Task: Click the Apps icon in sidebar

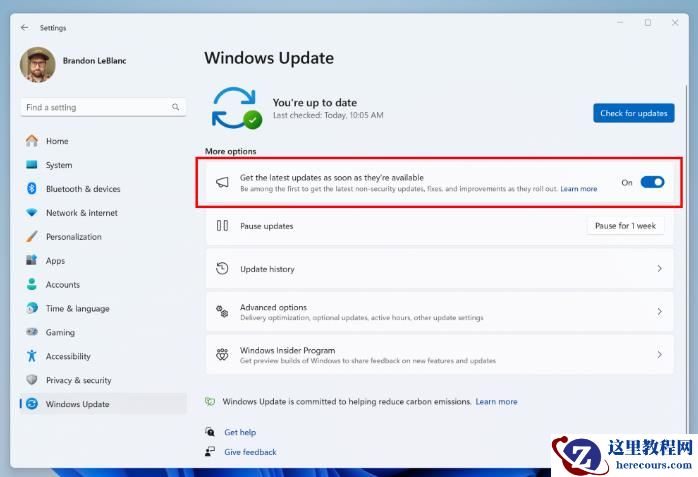Action: point(32,260)
